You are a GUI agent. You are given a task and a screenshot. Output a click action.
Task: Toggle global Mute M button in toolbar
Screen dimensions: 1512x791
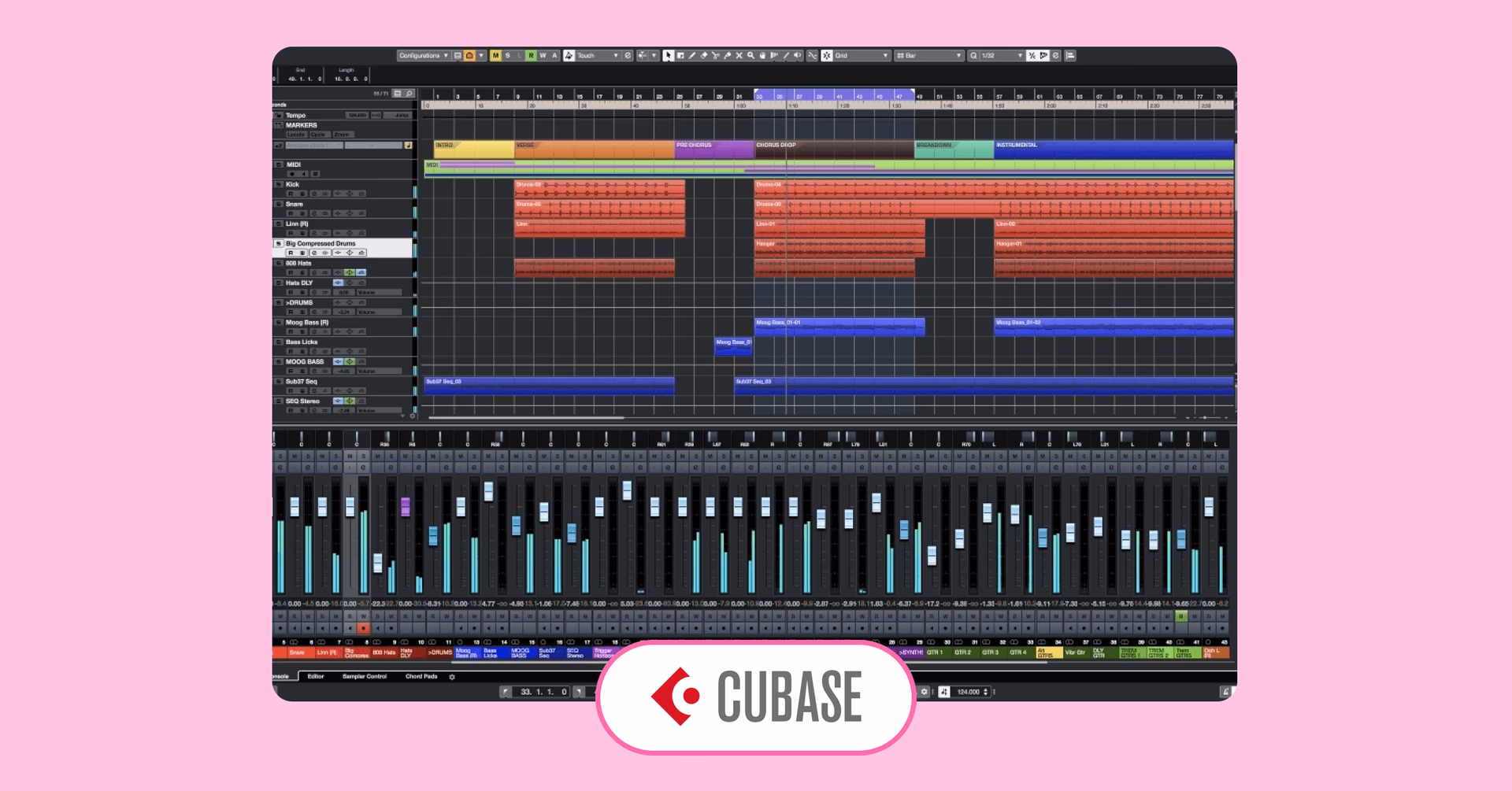pyautogui.click(x=495, y=55)
